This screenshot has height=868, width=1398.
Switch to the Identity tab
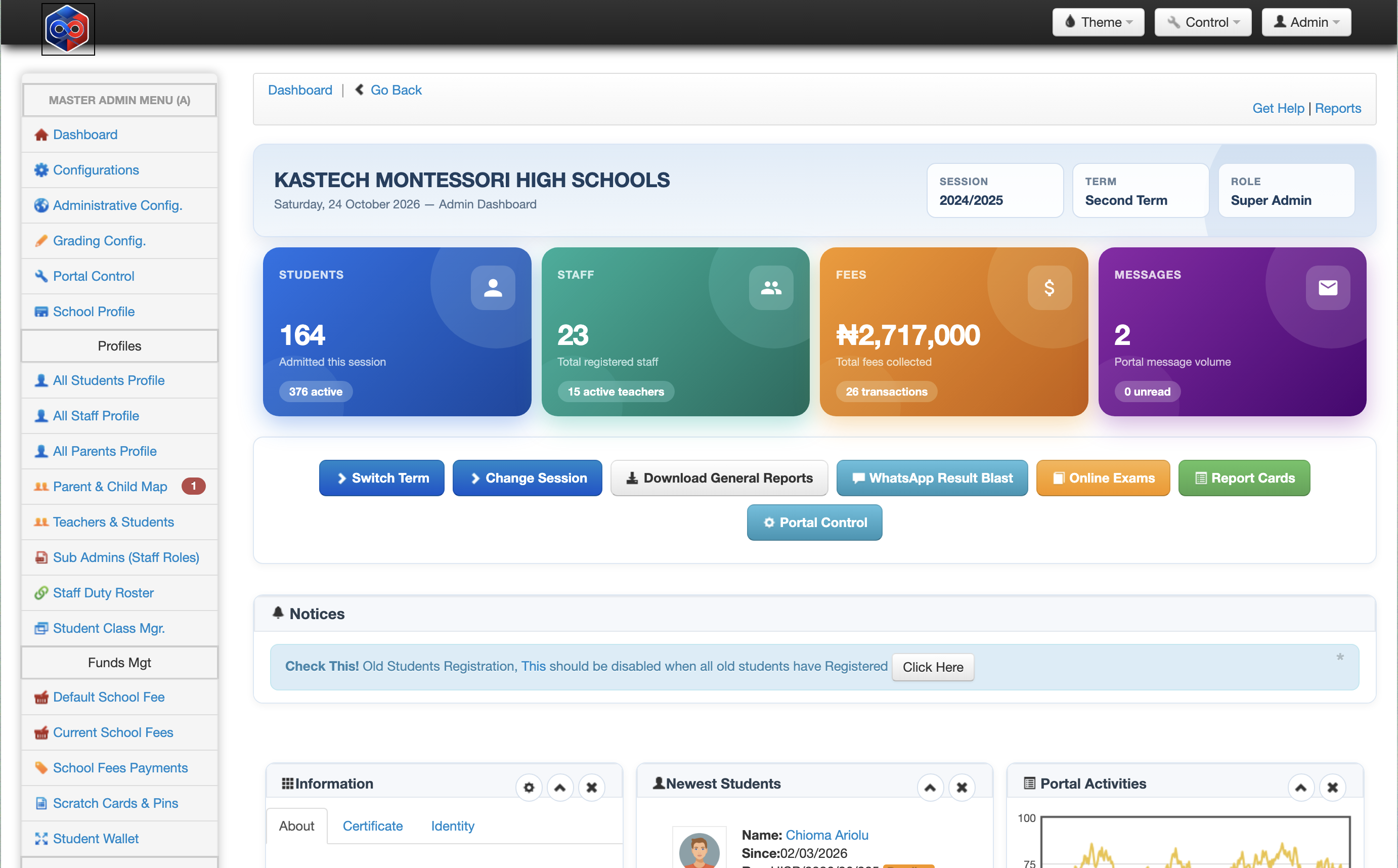(x=453, y=826)
